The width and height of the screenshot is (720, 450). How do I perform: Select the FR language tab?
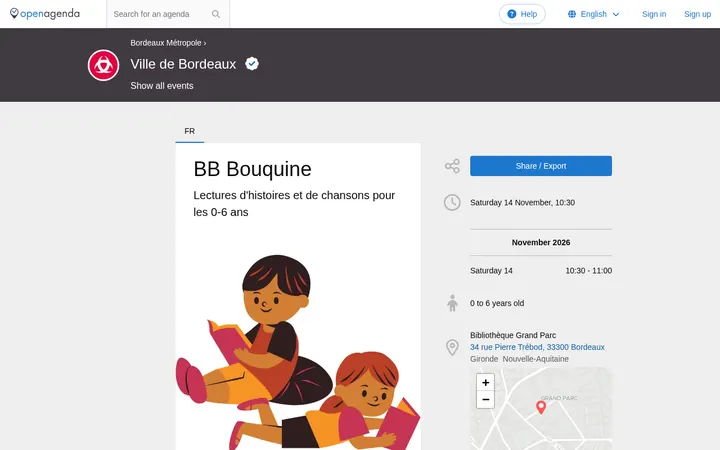point(190,131)
